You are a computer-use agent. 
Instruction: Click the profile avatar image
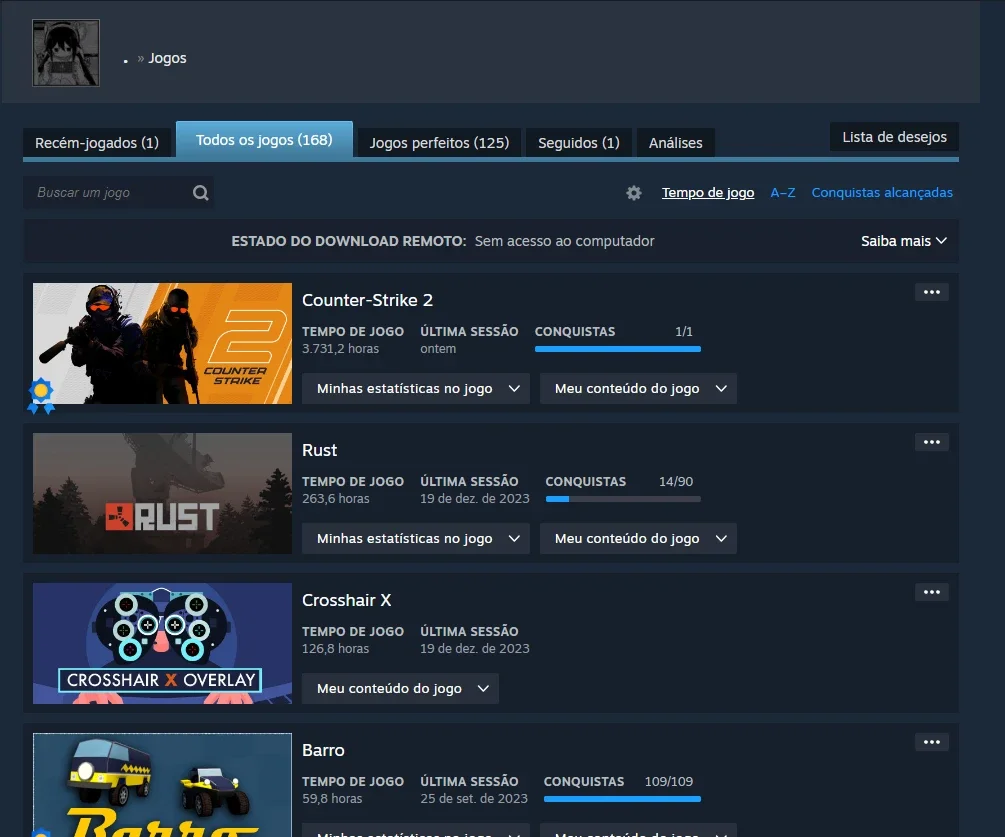coord(66,53)
